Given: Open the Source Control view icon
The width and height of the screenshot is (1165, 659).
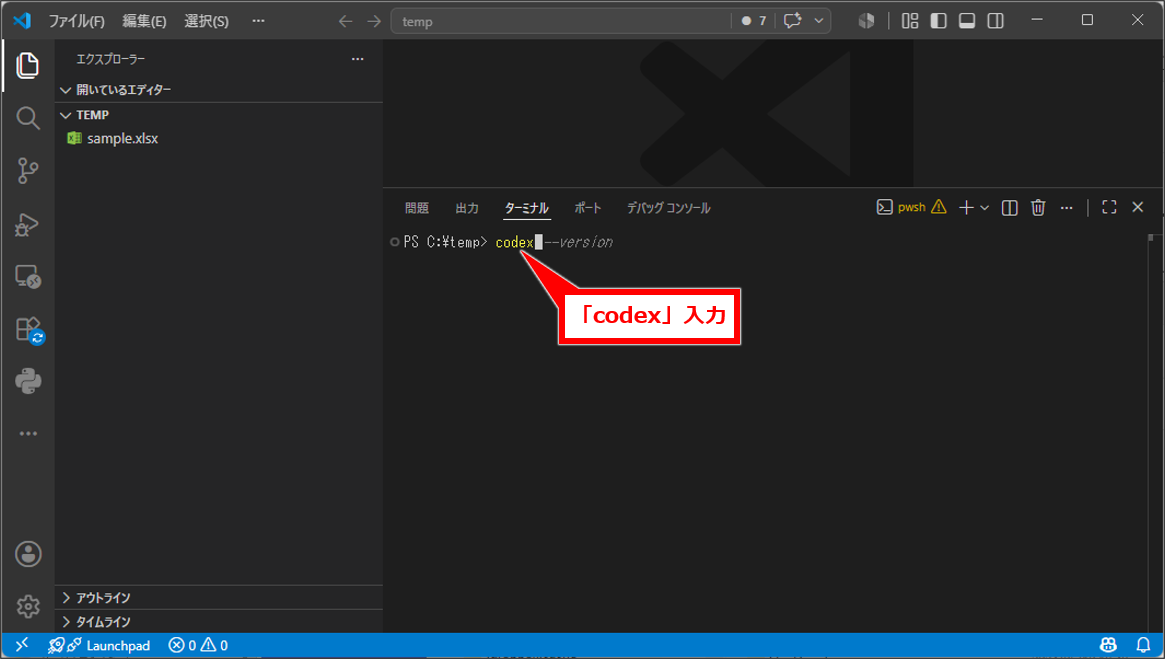Looking at the screenshot, I should [27, 171].
